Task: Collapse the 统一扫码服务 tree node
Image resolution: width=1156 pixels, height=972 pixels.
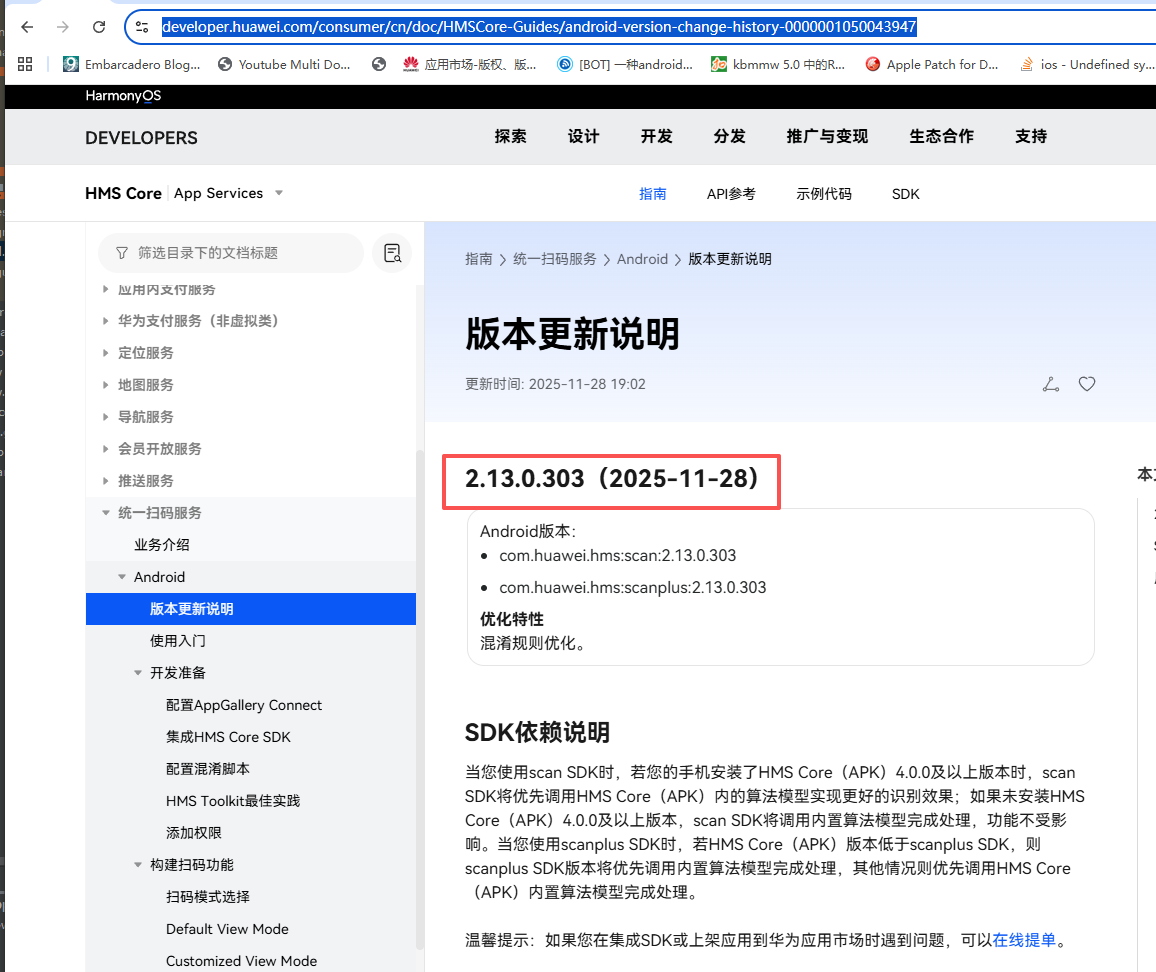Action: (x=107, y=513)
